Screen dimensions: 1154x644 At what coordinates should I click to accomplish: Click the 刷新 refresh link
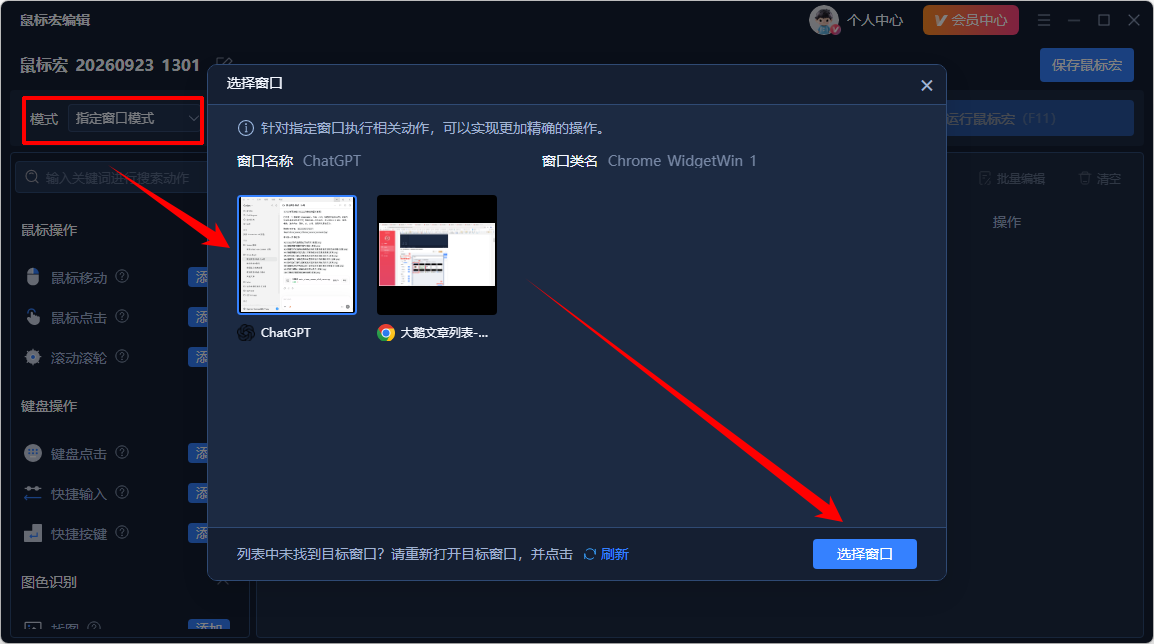(606, 554)
